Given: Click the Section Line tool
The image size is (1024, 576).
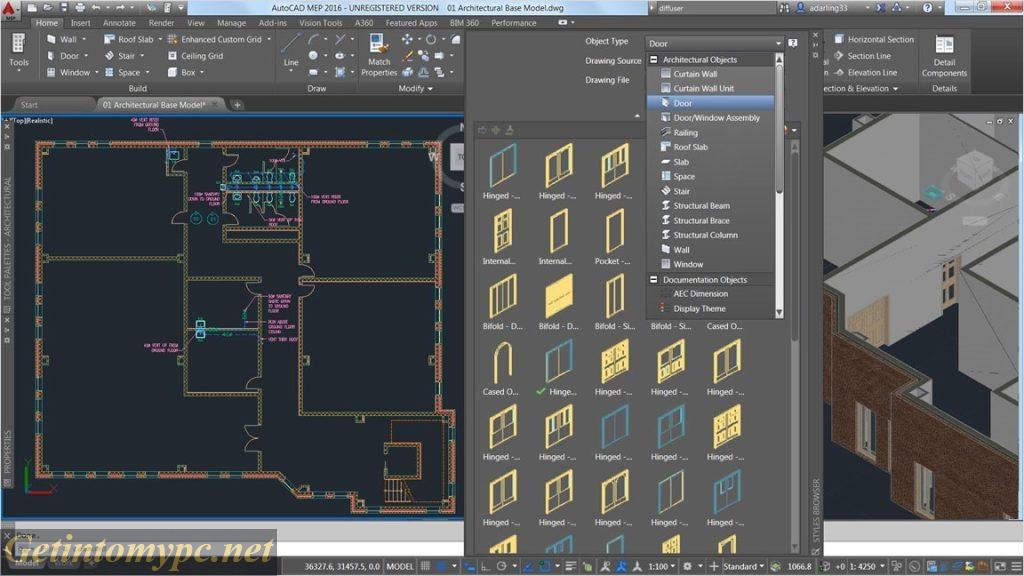Looking at the screenshot, I should [x=862, y=56].
